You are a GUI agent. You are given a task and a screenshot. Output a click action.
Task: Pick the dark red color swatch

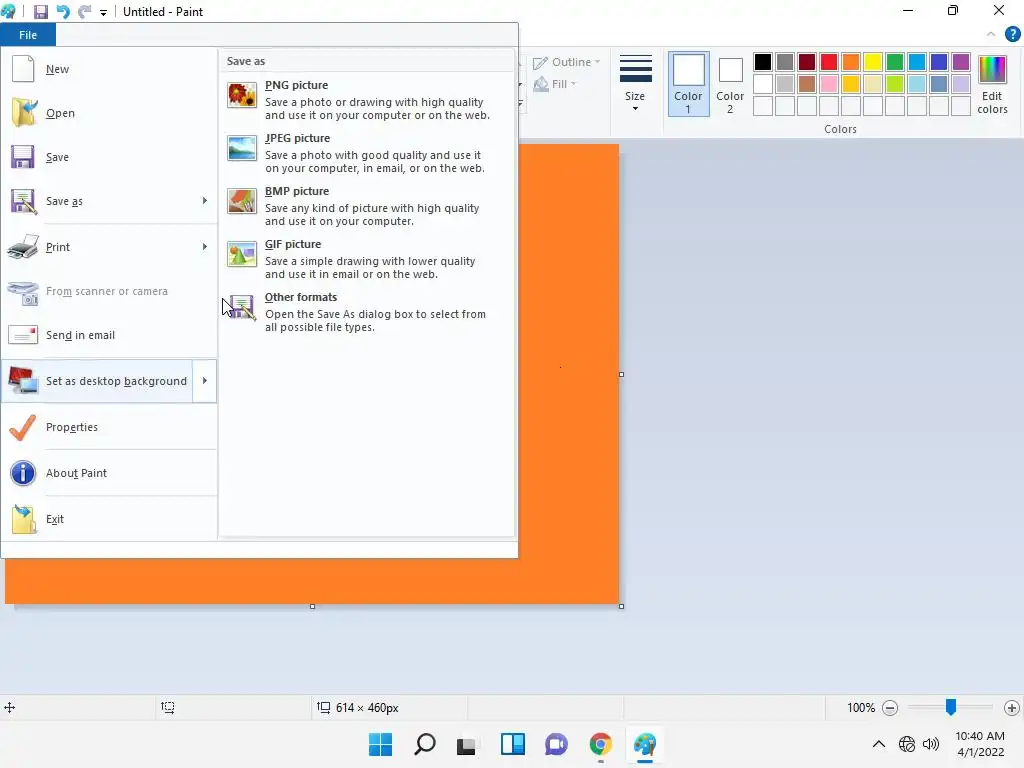[x=807, y=62]
